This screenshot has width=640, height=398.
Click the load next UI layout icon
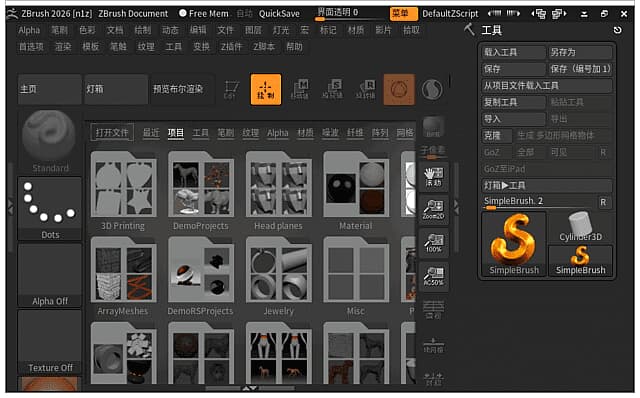pyautogui.click(x=559, y=14)
